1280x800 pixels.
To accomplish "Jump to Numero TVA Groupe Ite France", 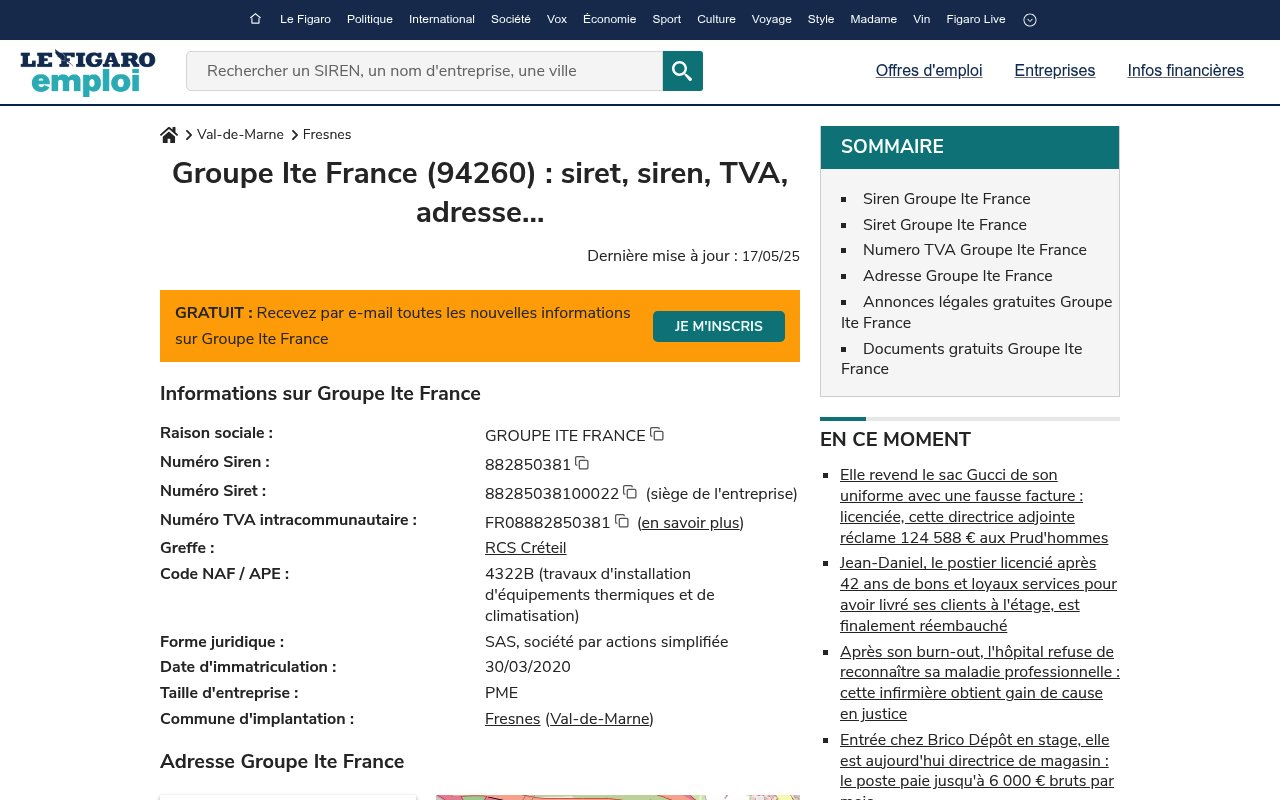I will [x=975, y=250].
